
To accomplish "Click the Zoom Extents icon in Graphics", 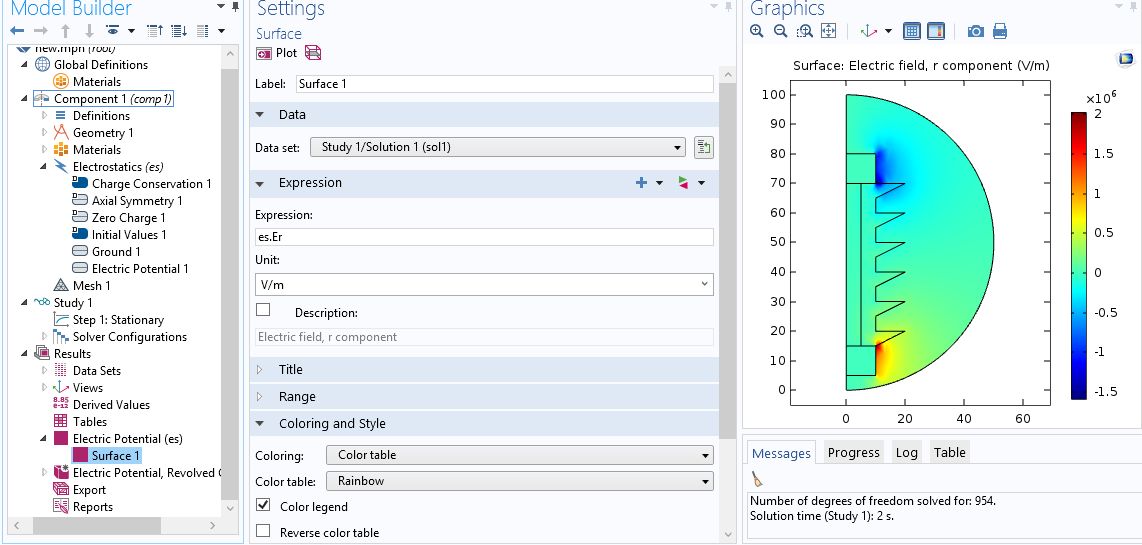I will tap(828, 31).
